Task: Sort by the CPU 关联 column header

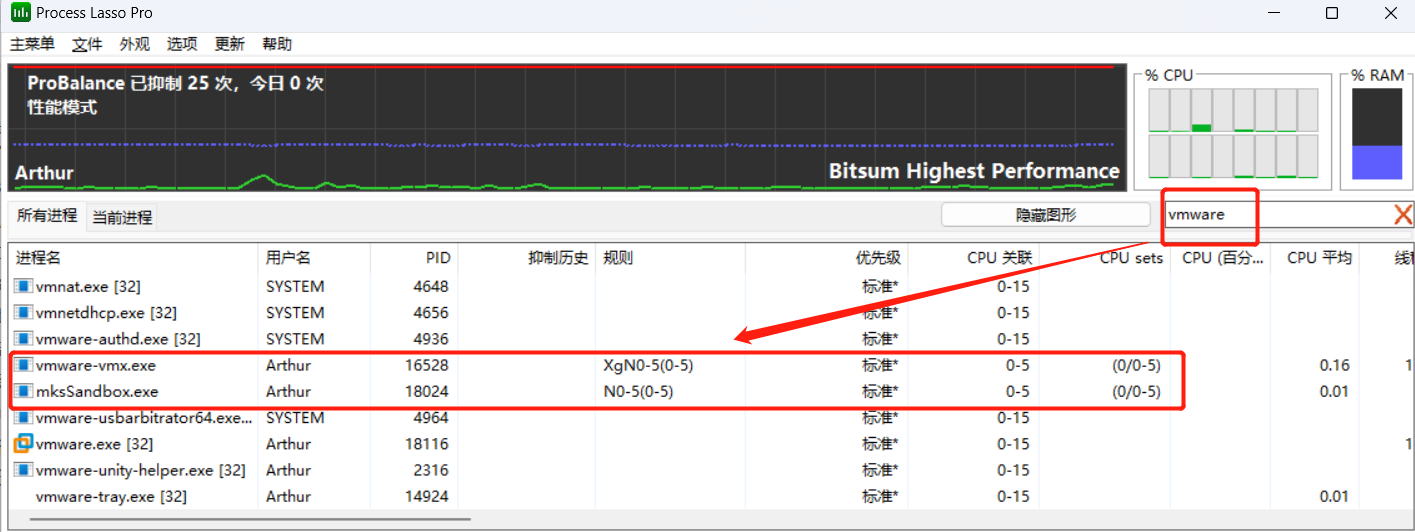Action: pos(974,258)
